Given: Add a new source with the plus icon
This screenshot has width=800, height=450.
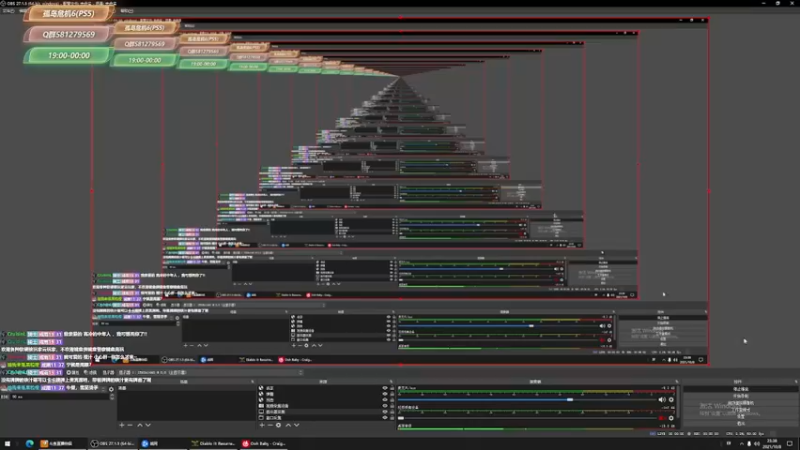Looking at the screenshot, I should click(262, 425).
